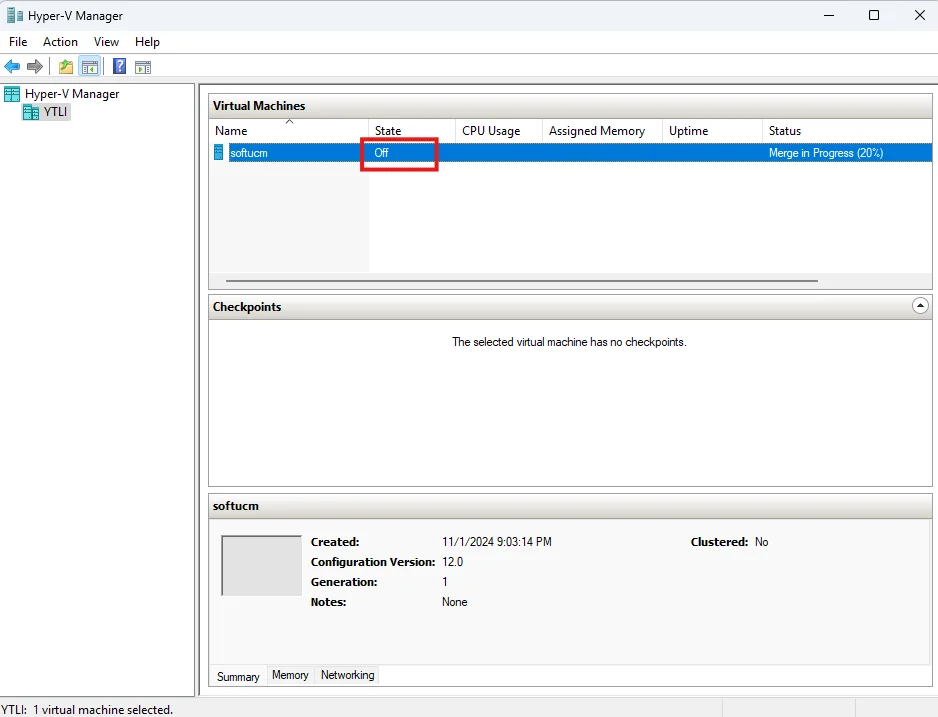Screen dimensions: 938x717
Task: Click the gray Forward arrow in toolbar
Action: tap(35, 66)
